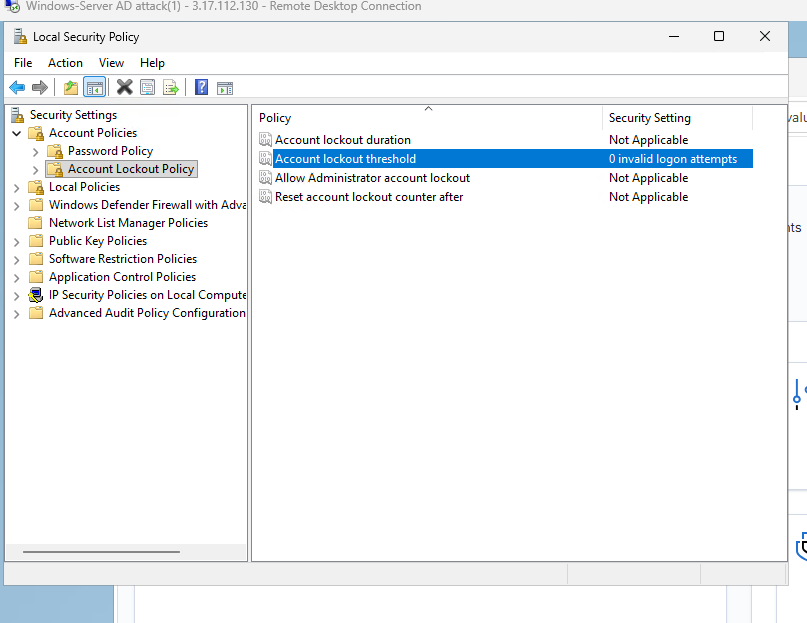Click the Public Key Policies folder icon
The width and height of the screenshot is (807, 623).
click(36, 241)
